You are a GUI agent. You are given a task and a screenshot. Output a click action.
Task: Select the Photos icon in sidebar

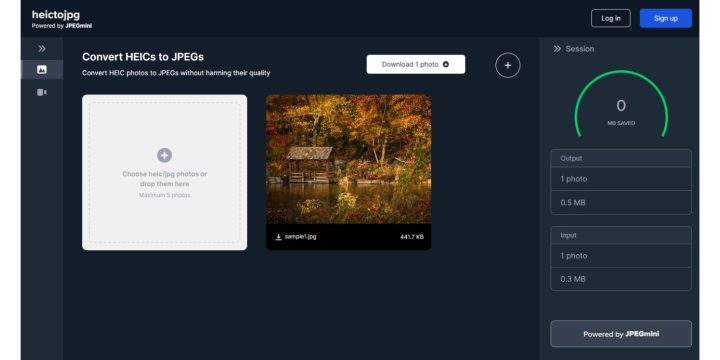(42, 69)
